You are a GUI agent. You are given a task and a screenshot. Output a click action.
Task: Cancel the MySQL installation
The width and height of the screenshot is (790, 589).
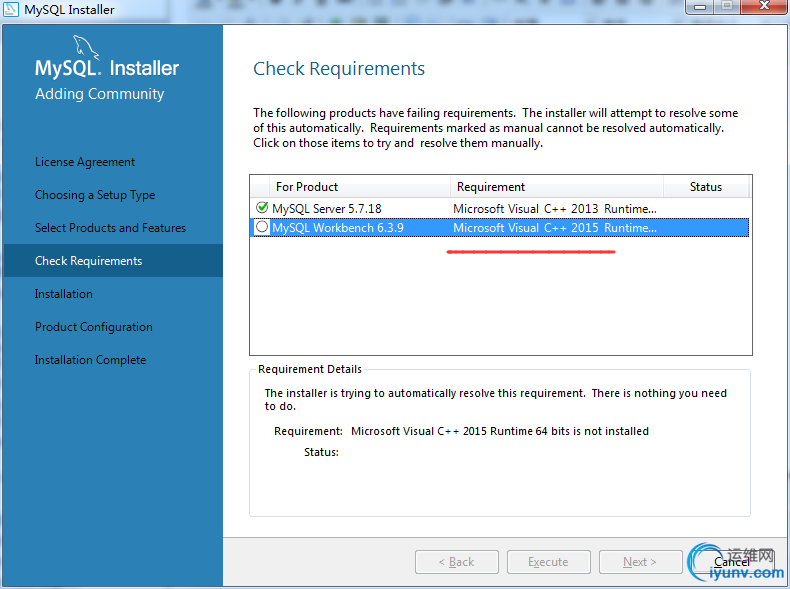coord(731,562)
